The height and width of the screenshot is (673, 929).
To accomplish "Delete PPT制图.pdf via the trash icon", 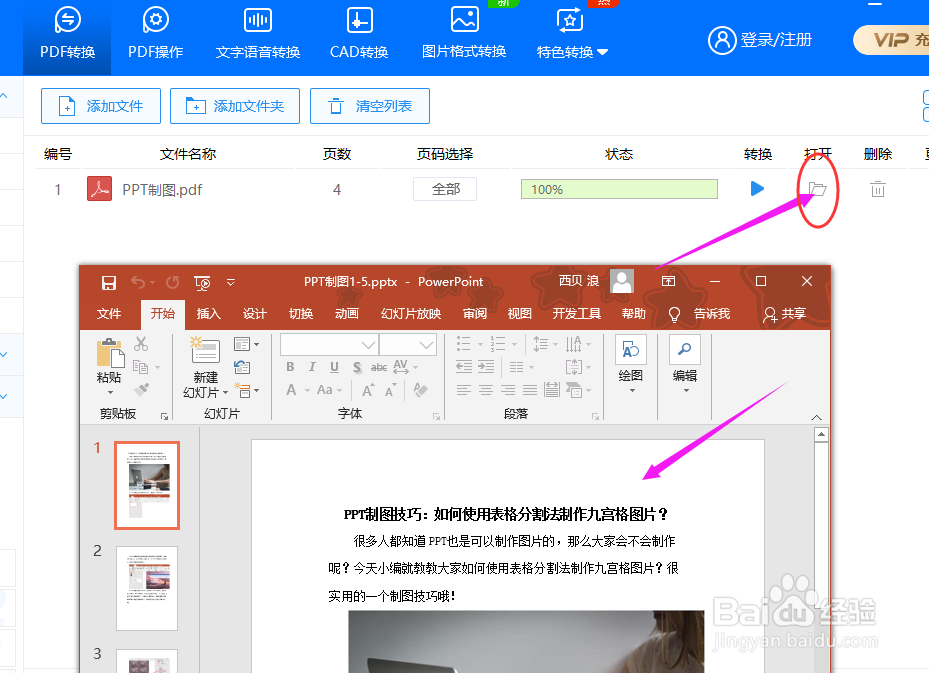I will (877, 188).
